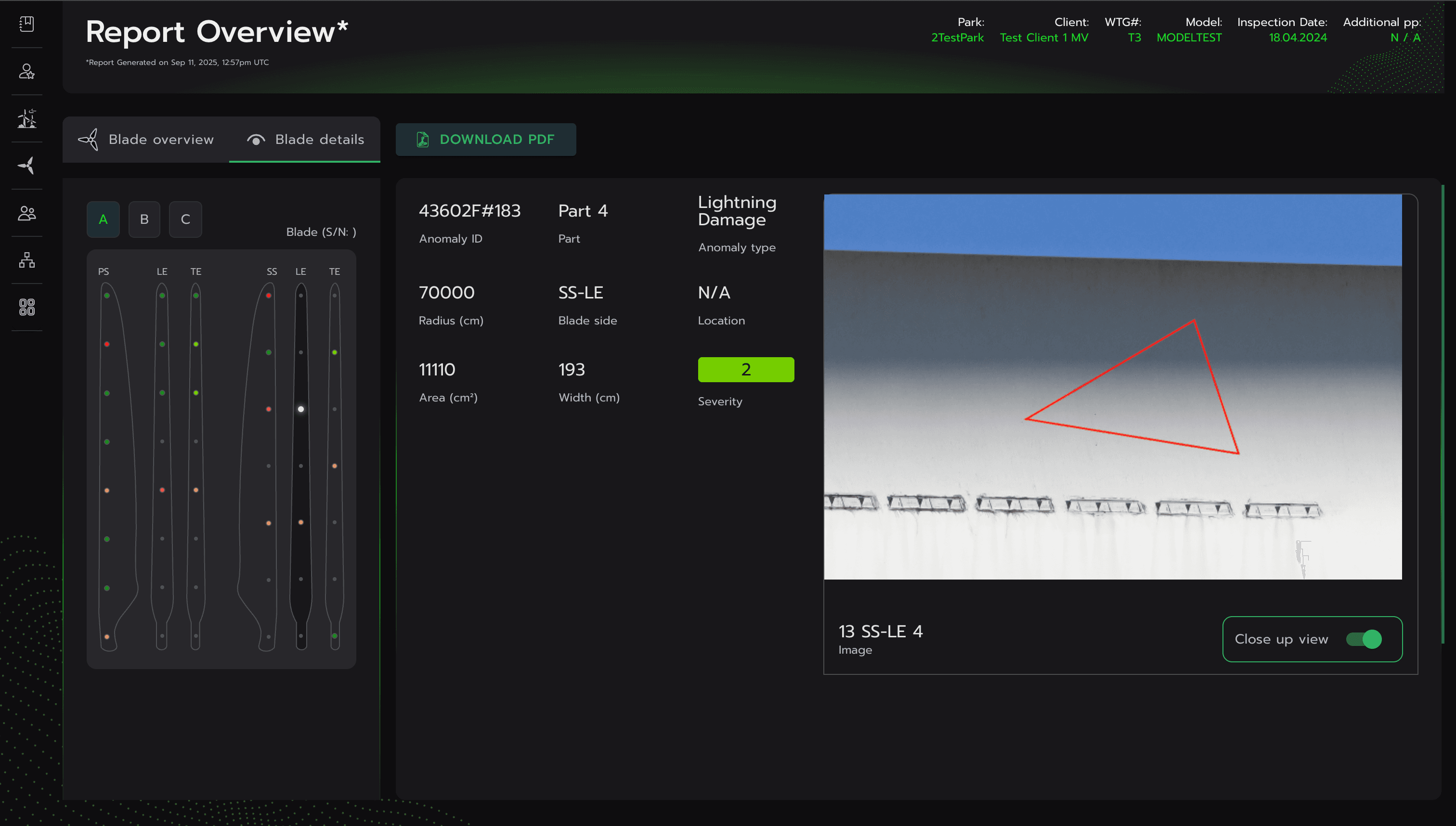This screenshot has height=826, width=1456.
Task: Select the white highlighted anomaly dot on SS LE
Action: tap(301, 409)
